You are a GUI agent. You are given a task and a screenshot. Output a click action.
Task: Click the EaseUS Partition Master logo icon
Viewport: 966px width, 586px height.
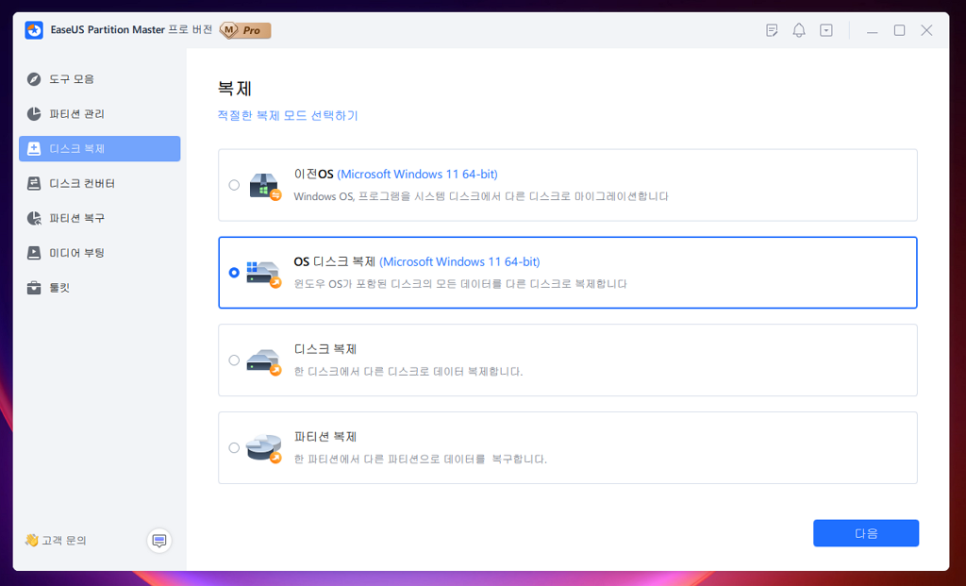34,30
